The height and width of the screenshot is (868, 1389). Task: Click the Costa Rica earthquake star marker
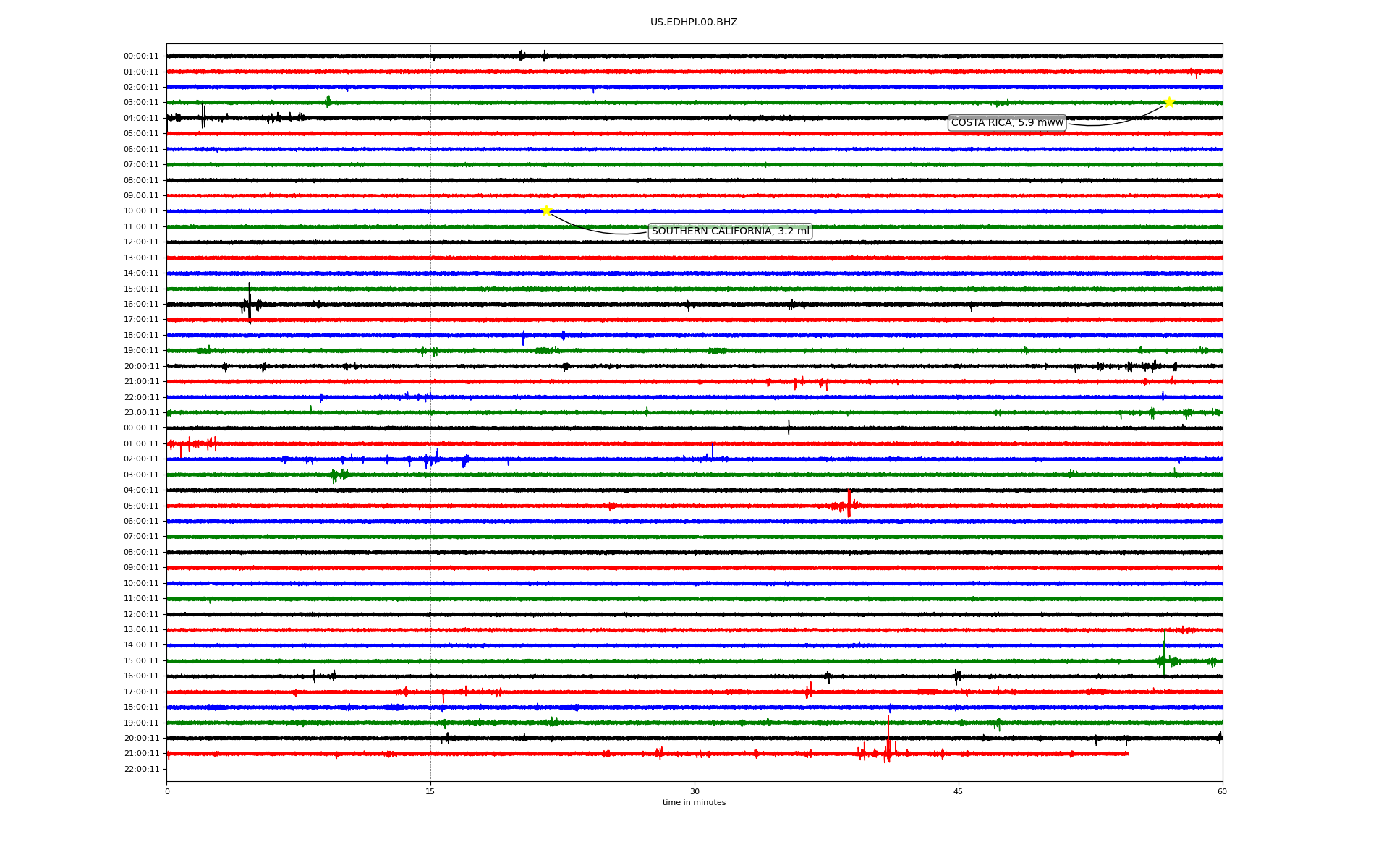[1168, 102]
